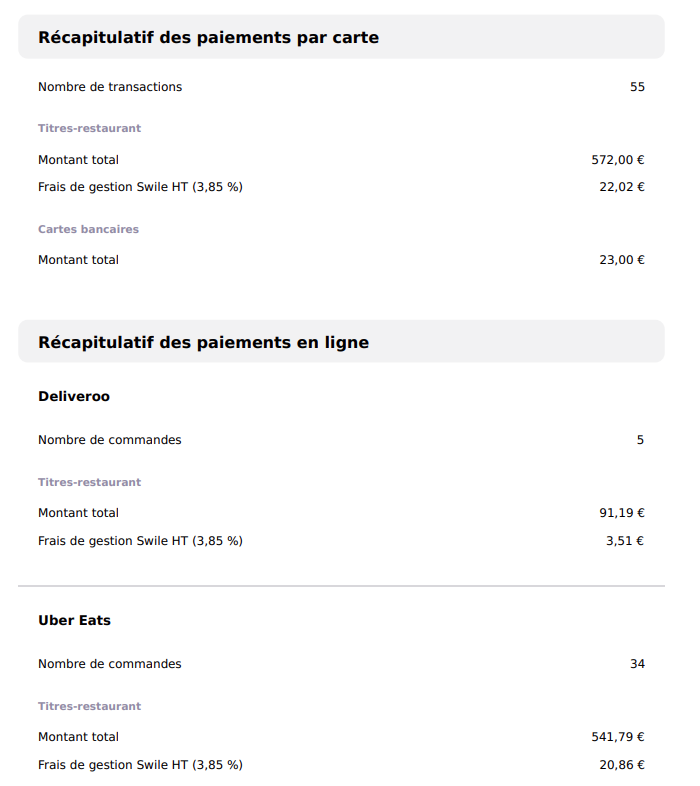The height and width of the screenshot is (786, 700).
Task: Click the 3,51 € Deliveroo management fee
Action: click(x=625, y=541)
